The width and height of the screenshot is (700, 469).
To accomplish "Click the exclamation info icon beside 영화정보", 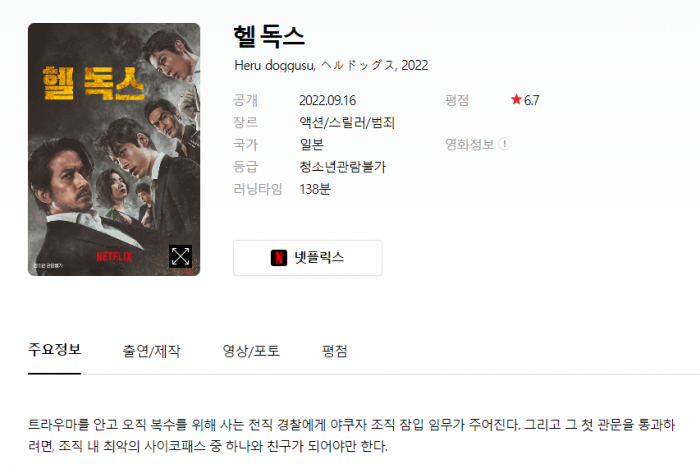I will click(504, 144).
